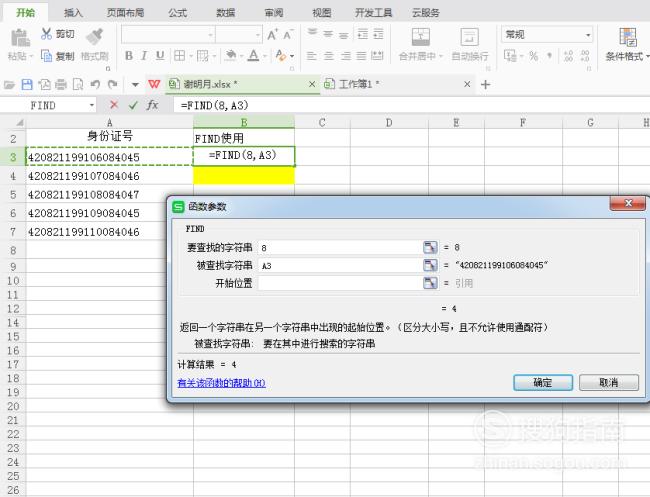Confirm formula with green check icon
Screen dimensions: 650x497
click(133, 105)
